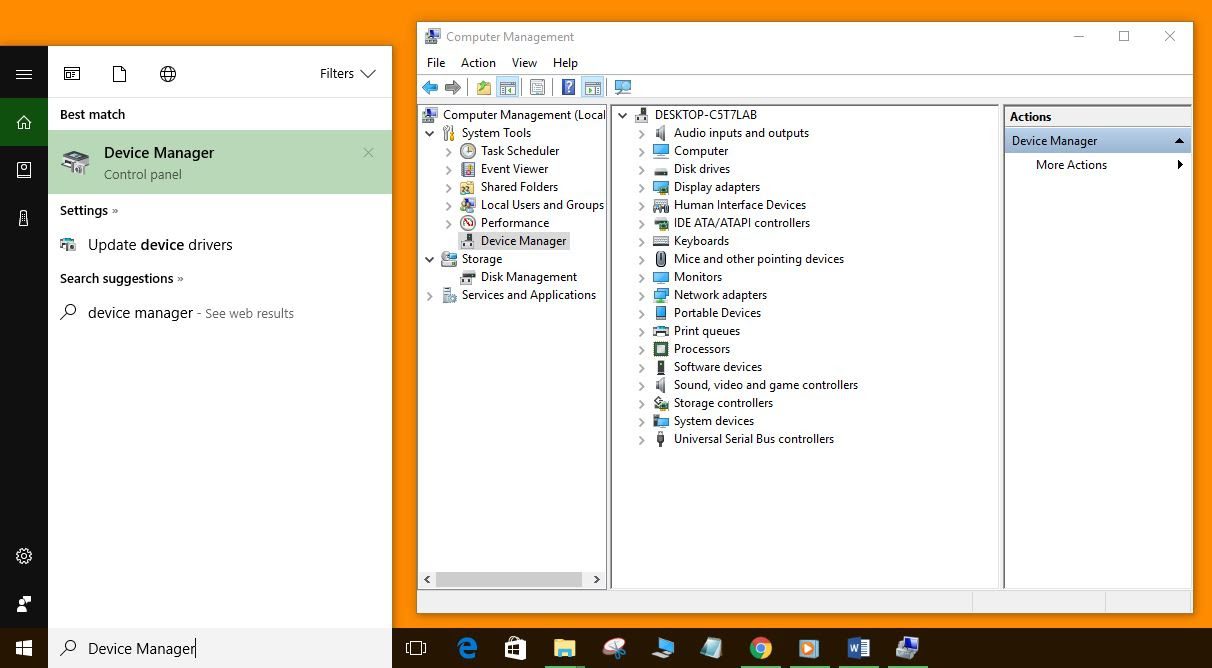Click the console tree horizontal scrollbar

510,579
